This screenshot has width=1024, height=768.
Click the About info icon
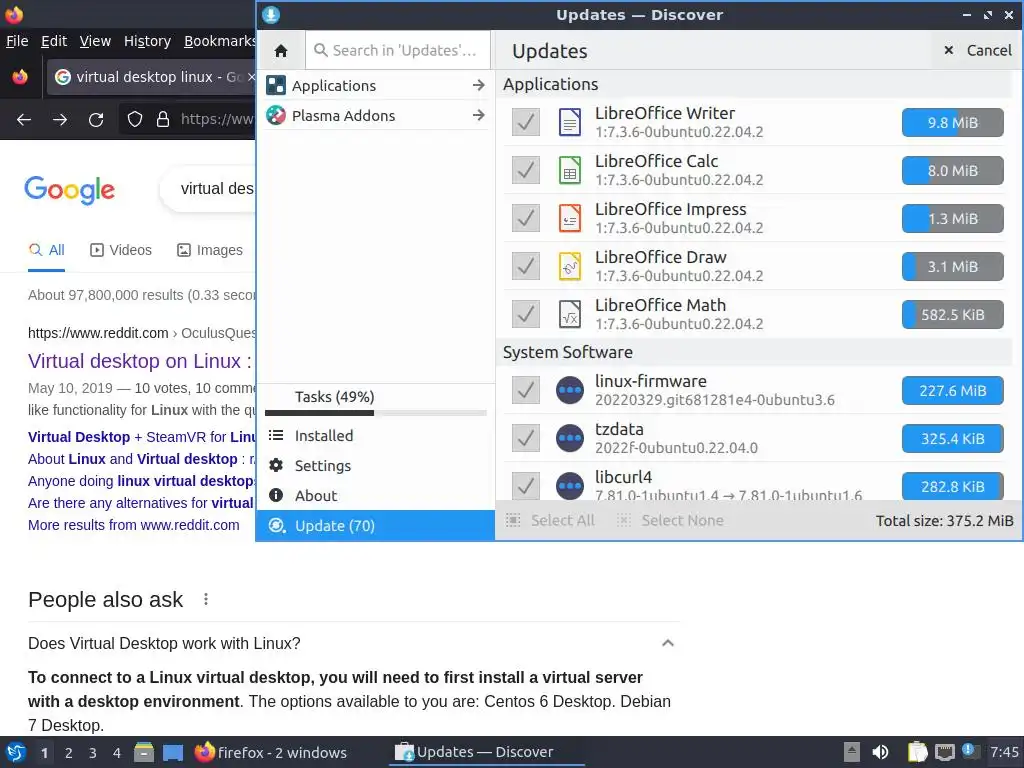(276, 495)
